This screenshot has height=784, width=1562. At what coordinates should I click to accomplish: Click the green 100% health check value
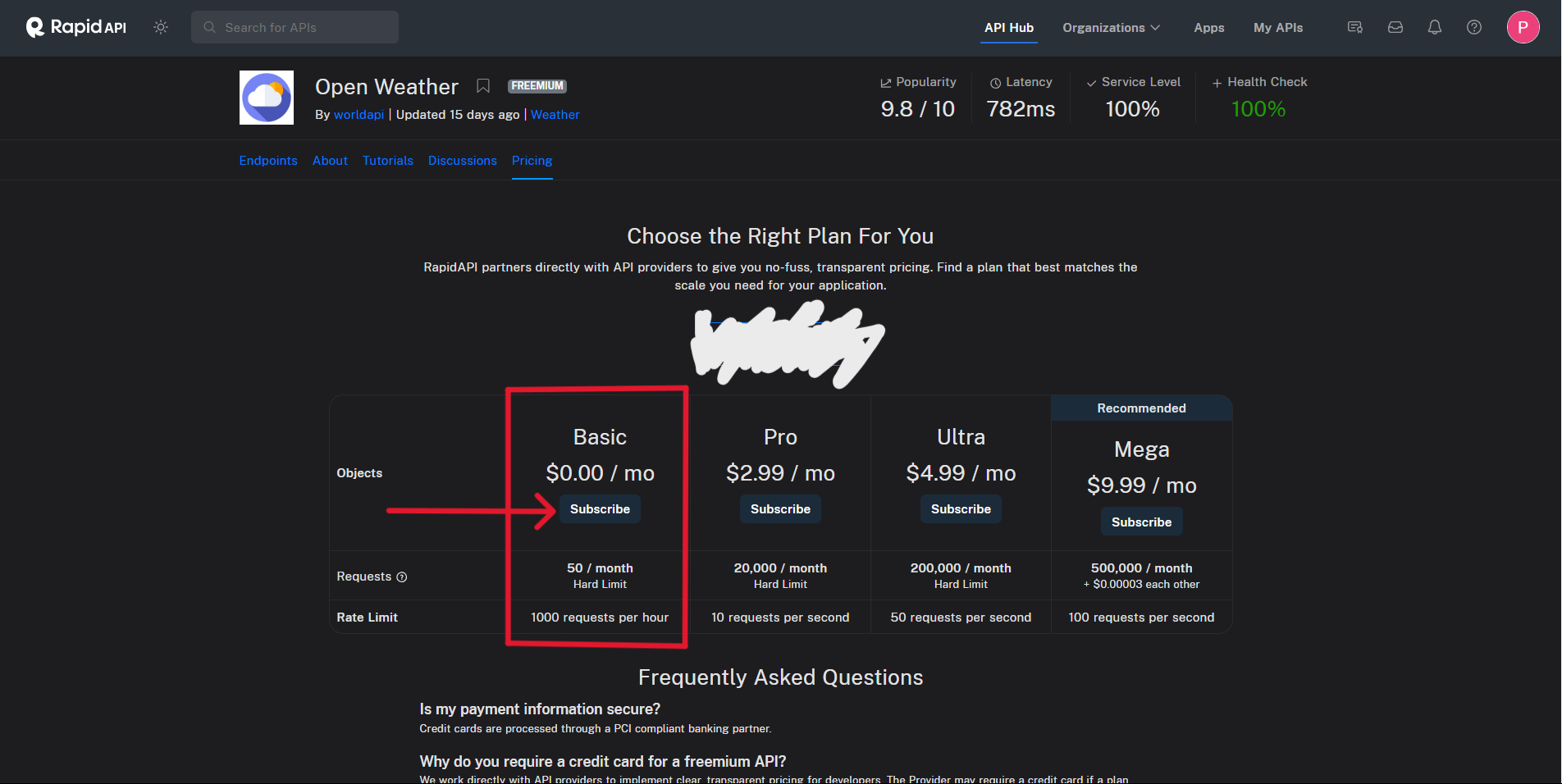click(x=1258, y=109)
